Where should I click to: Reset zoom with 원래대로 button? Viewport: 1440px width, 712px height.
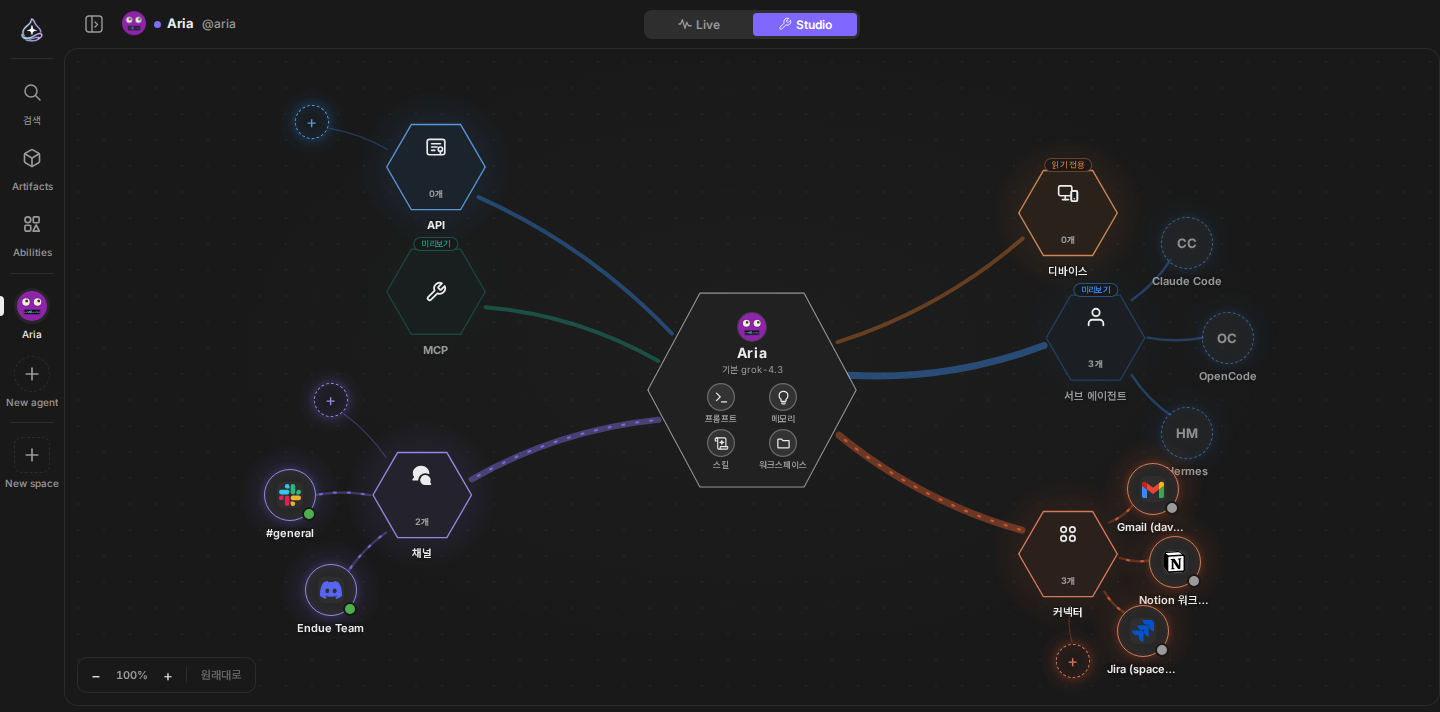pyautogui.click(x=221, y=675)
